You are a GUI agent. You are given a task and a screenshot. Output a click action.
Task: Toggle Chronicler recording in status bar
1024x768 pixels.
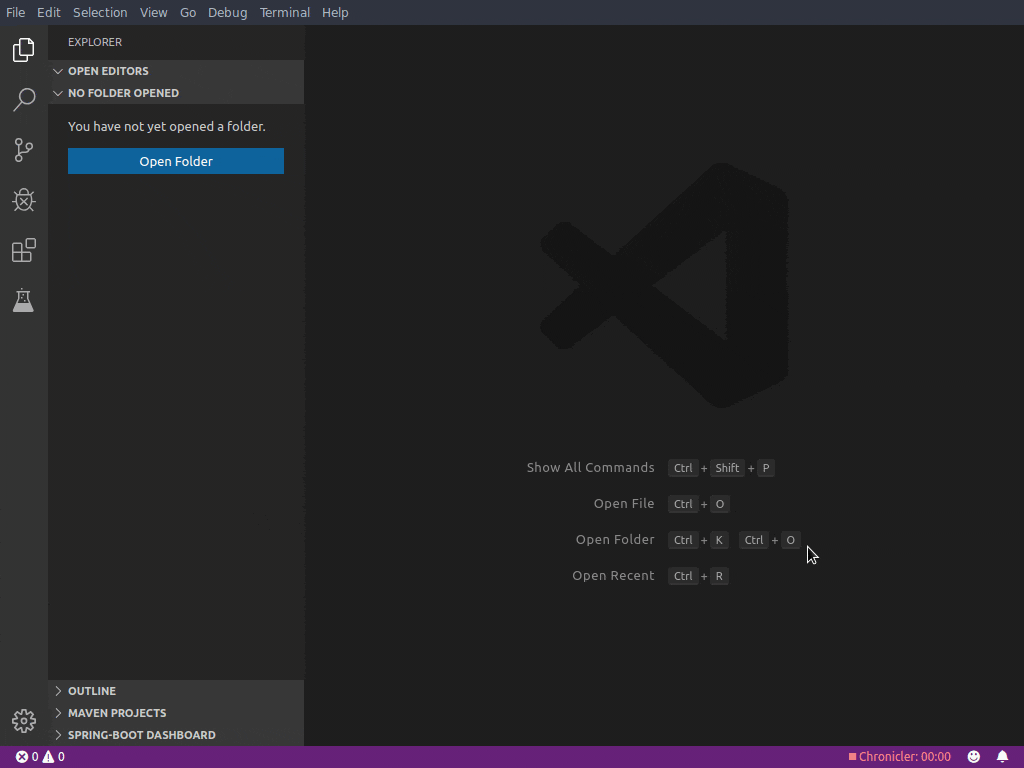coord(899,757)
